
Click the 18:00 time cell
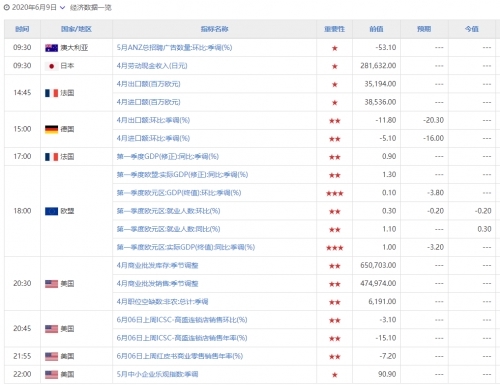pyautogui.click(x=22, y=211)
